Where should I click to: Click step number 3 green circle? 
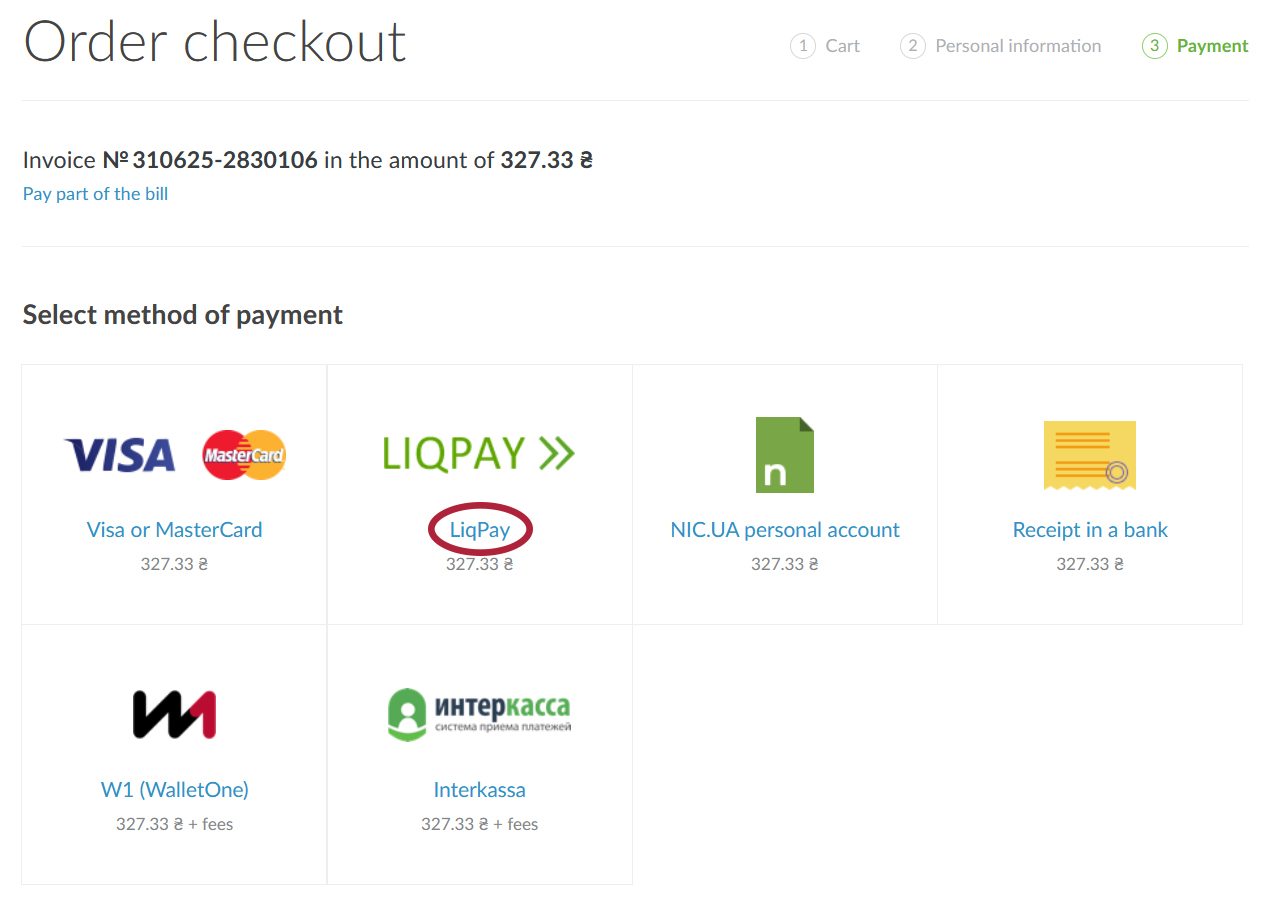tap(1155, 46)
